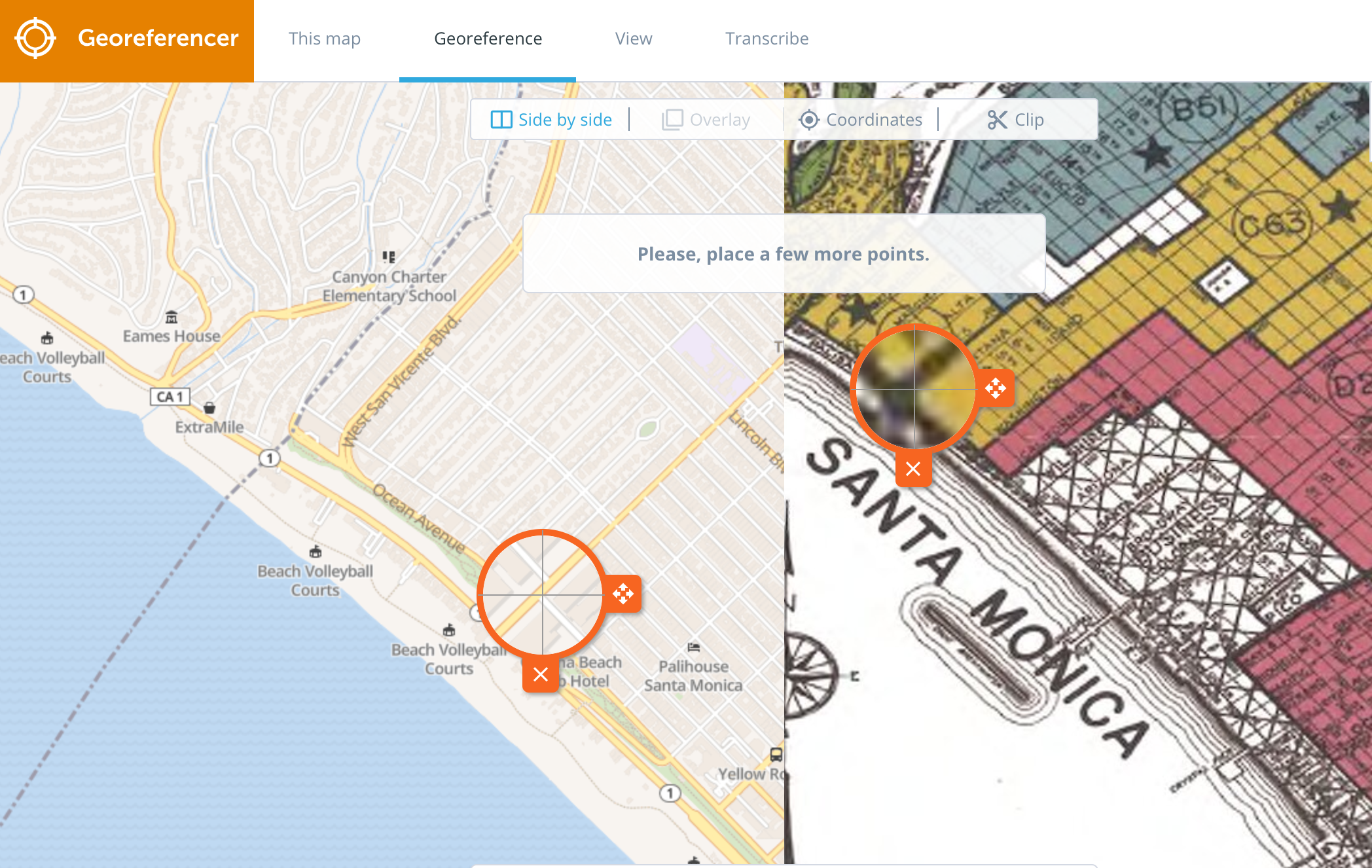Click Canyon Charter Elementary School map label

(389, 286)
